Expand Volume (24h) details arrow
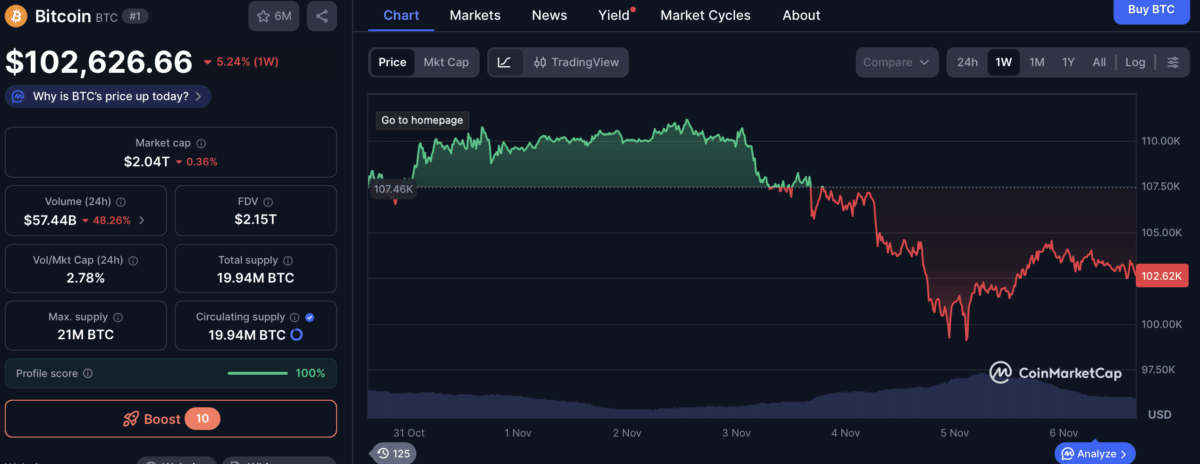 tap(141, 220)
